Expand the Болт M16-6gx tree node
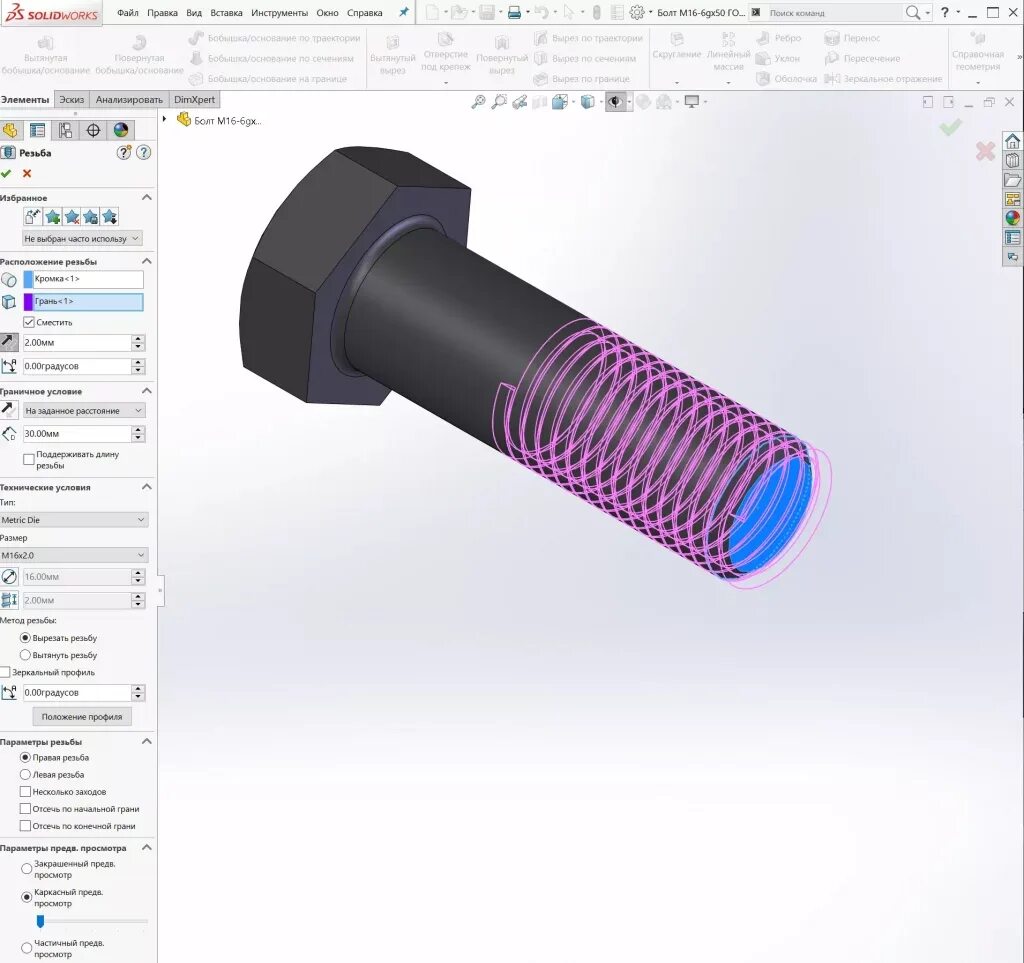Viewport: 1024px width, 963px height. click(165, 119)
